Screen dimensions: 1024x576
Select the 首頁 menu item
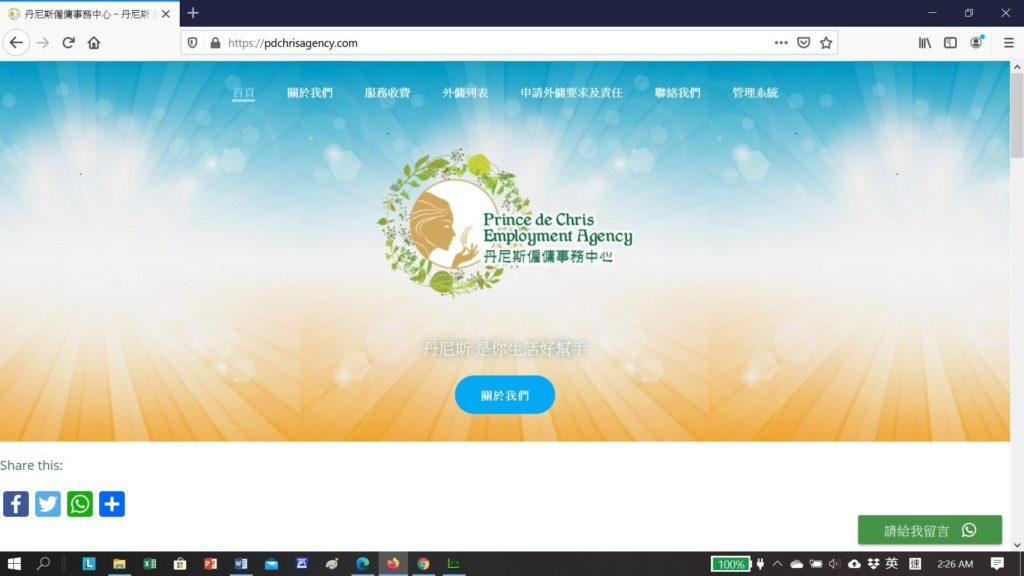tap(244, 93)
